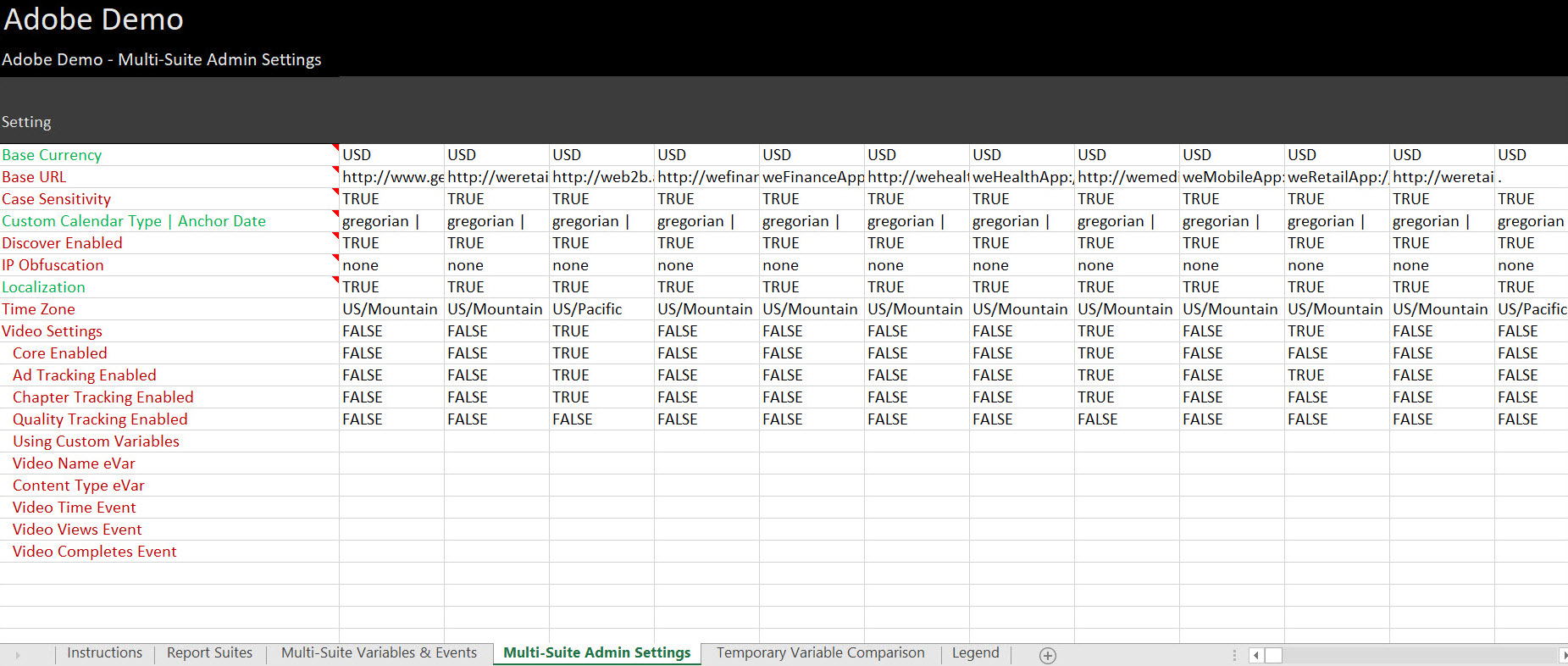Add a new sheet with plus button
This screenshot has width=1568, height=666.
pos(1048,655)
